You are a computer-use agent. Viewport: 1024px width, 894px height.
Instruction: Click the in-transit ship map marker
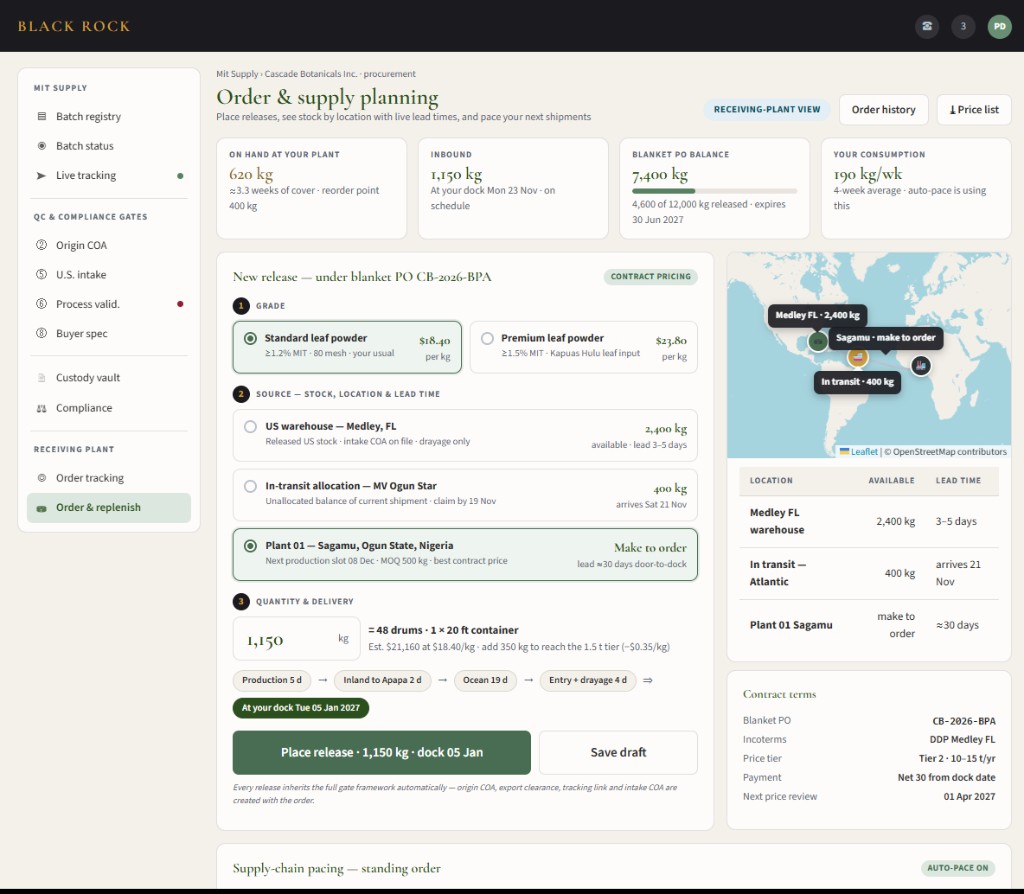(857, 357)
